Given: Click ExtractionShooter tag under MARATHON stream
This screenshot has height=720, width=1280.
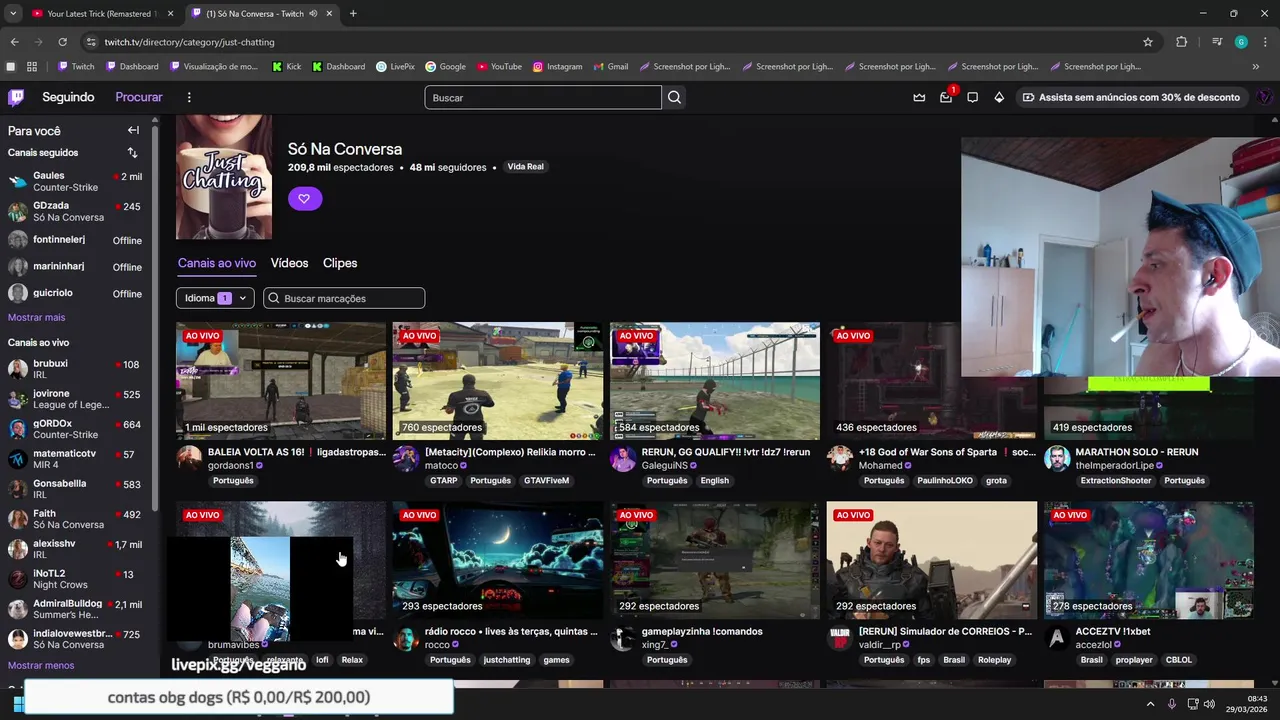Looking at the screenshot, I should coord(1116,480).
